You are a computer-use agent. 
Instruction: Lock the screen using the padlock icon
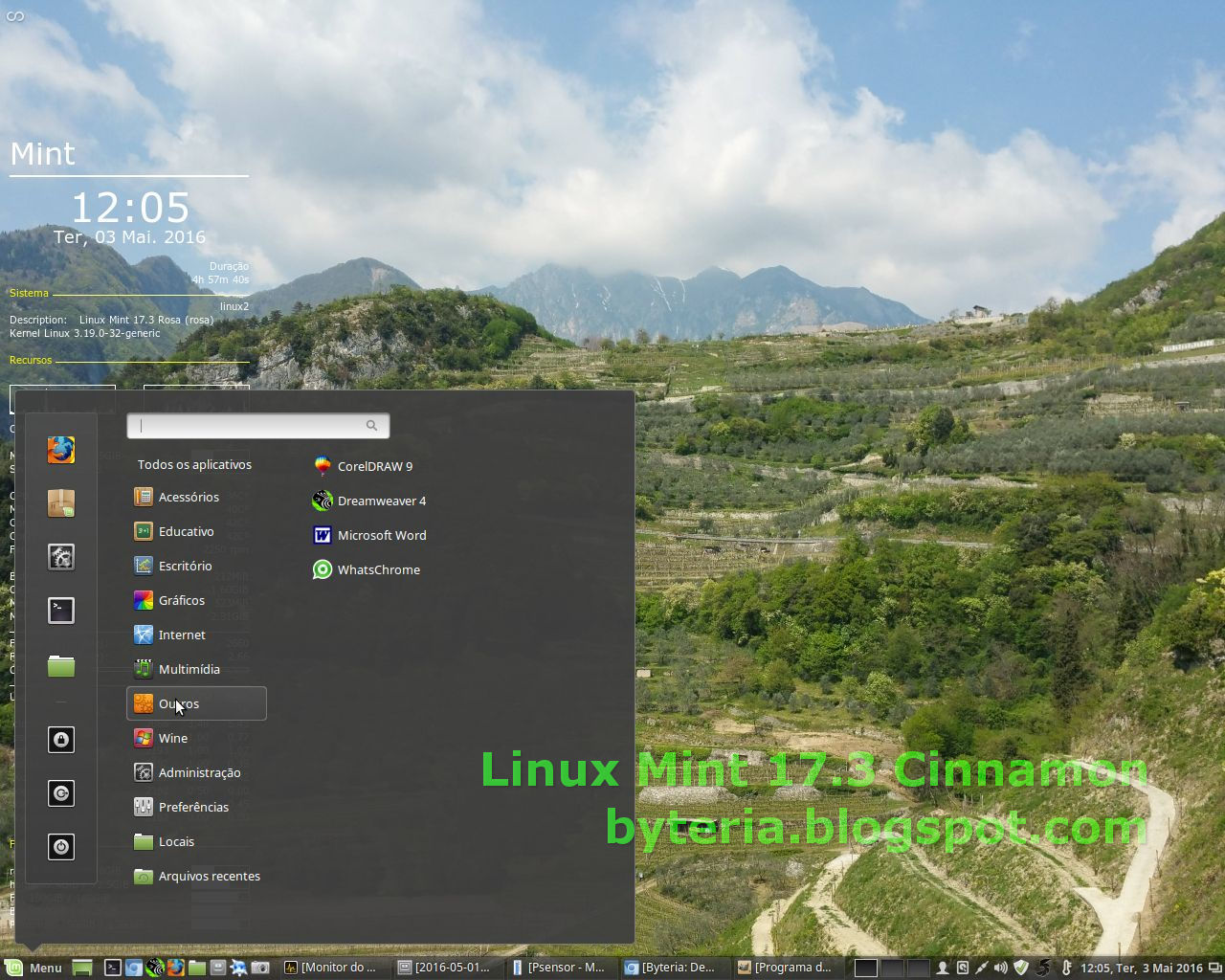coord(60,739)
